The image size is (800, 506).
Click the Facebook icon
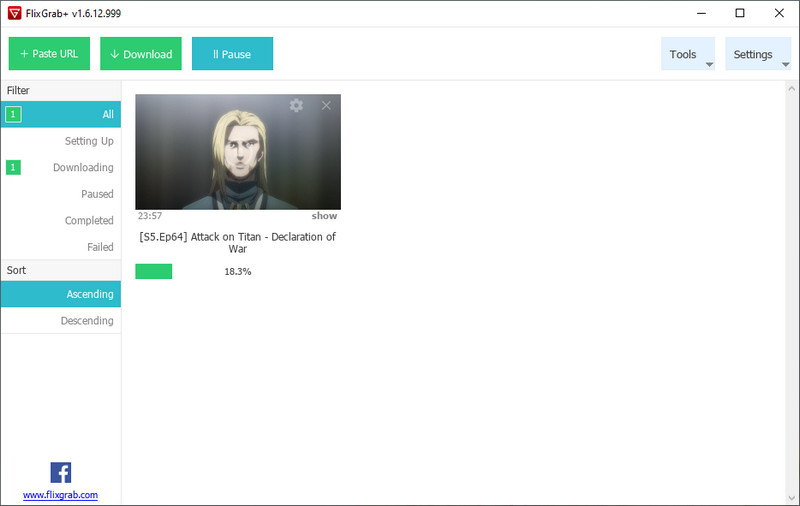point(61,472)
